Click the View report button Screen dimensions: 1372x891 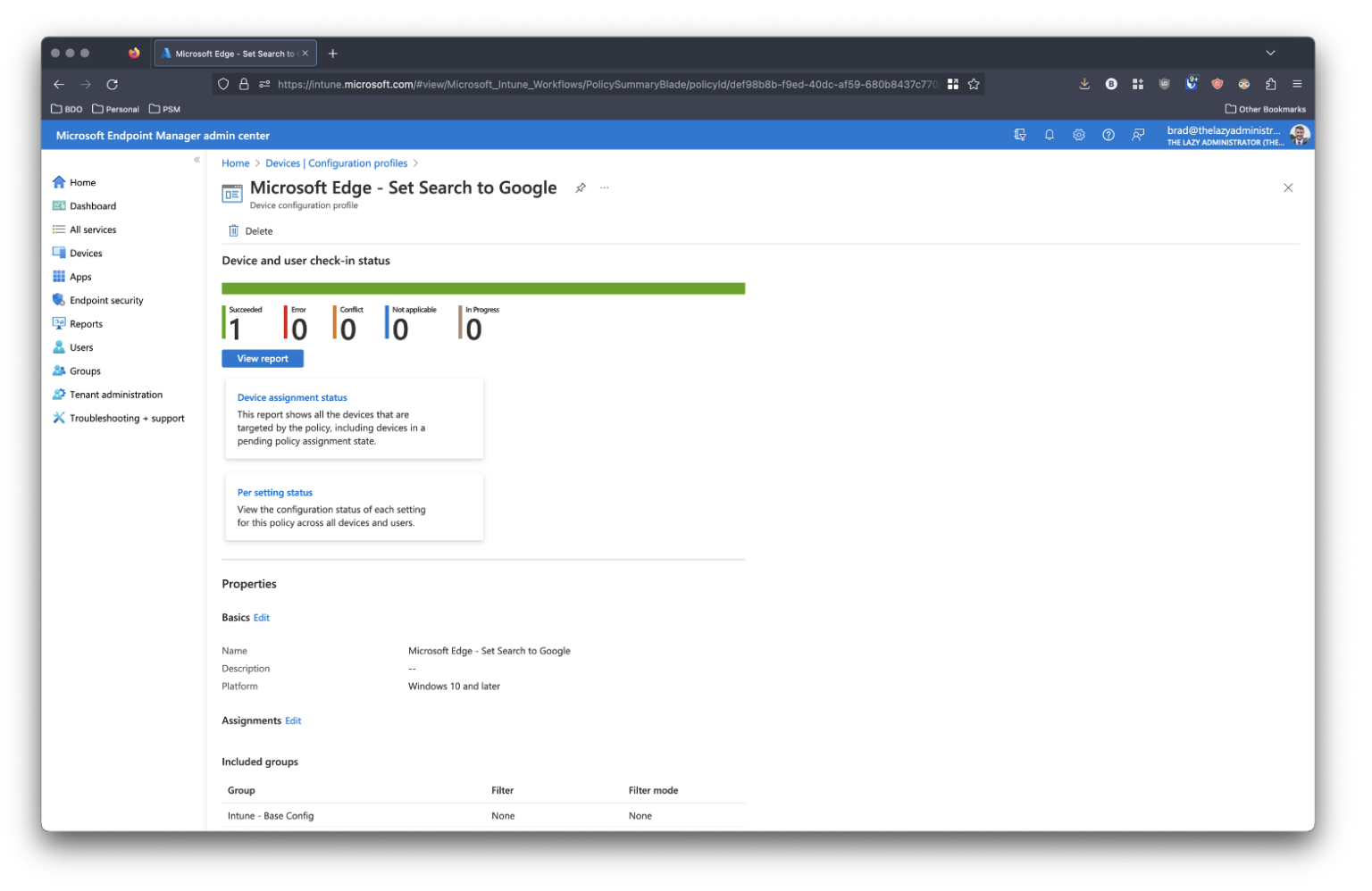click(263, 358)
